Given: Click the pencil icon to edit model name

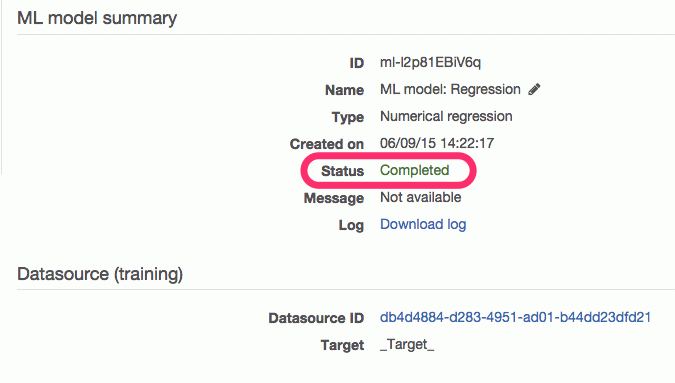Looking at the screenshot, I should click(534, 90).
